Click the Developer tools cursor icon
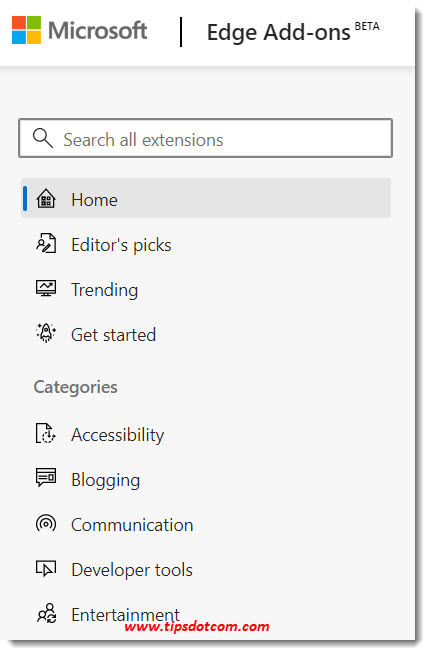 coord(46,569)
